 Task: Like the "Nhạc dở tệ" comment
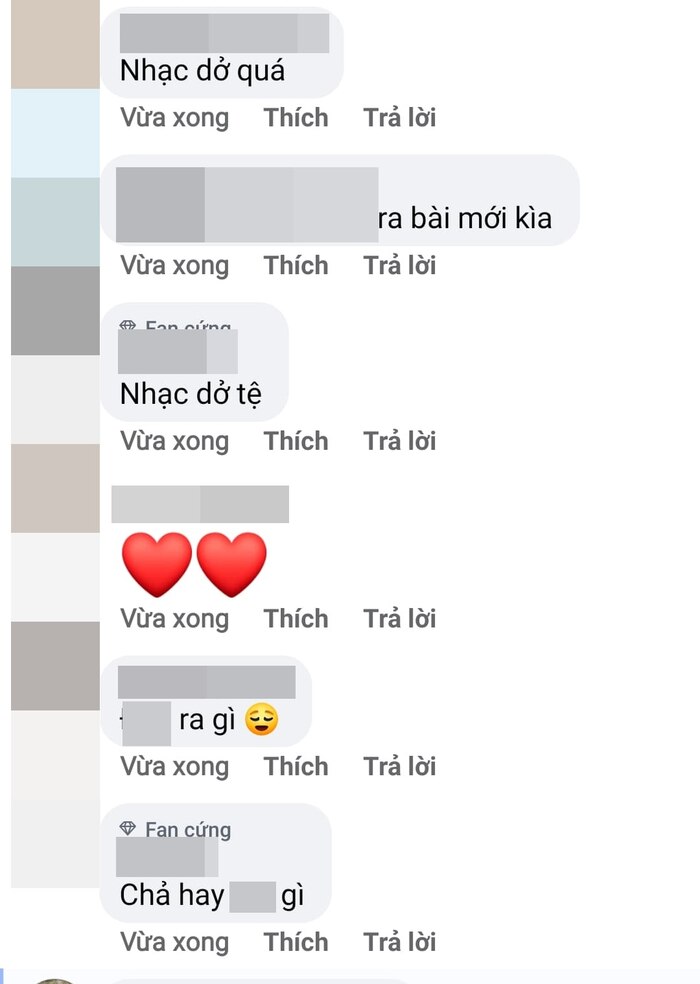[296, 441]
